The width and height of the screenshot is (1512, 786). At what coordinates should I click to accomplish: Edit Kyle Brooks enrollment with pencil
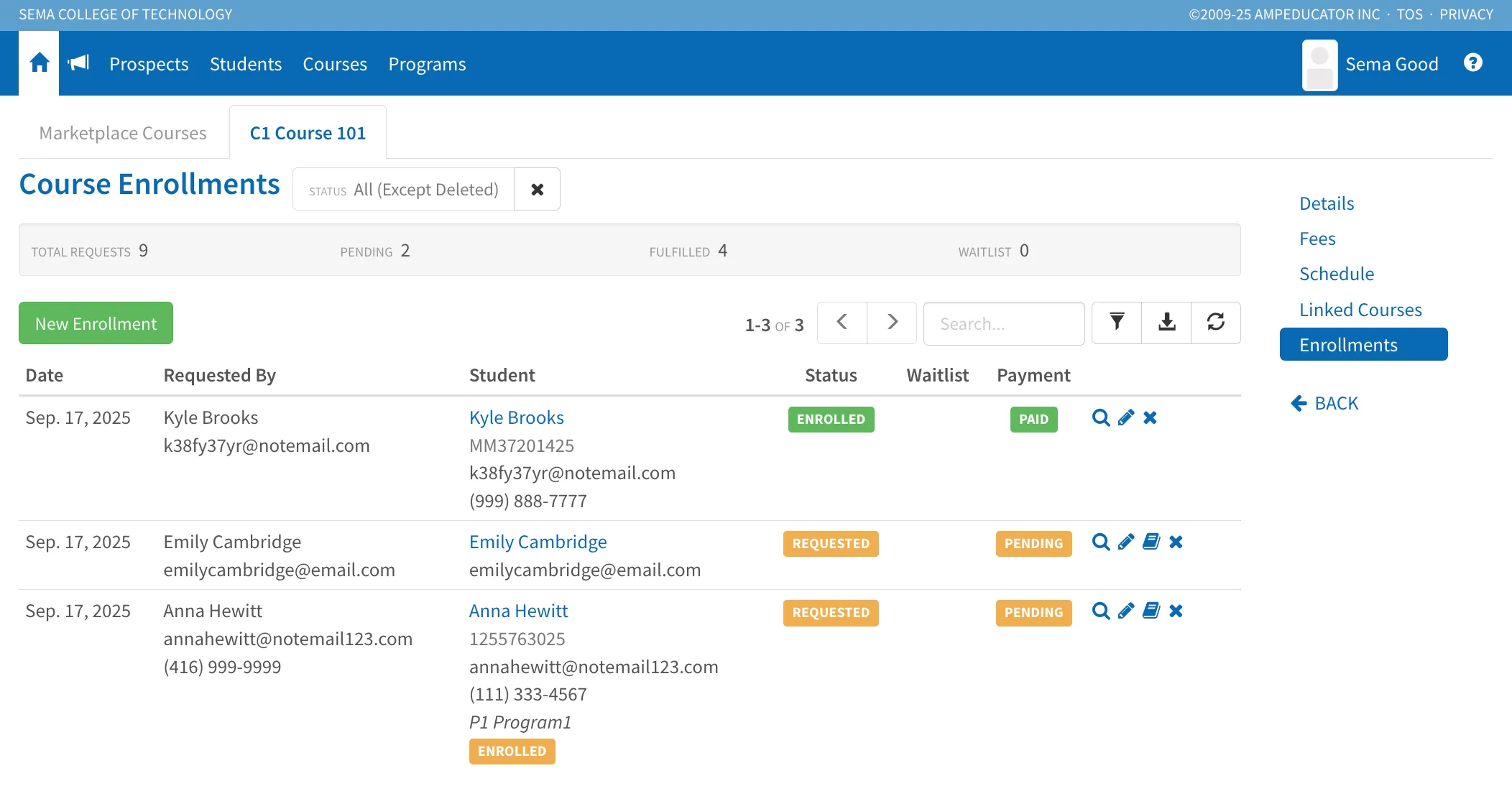(1126, 417)
